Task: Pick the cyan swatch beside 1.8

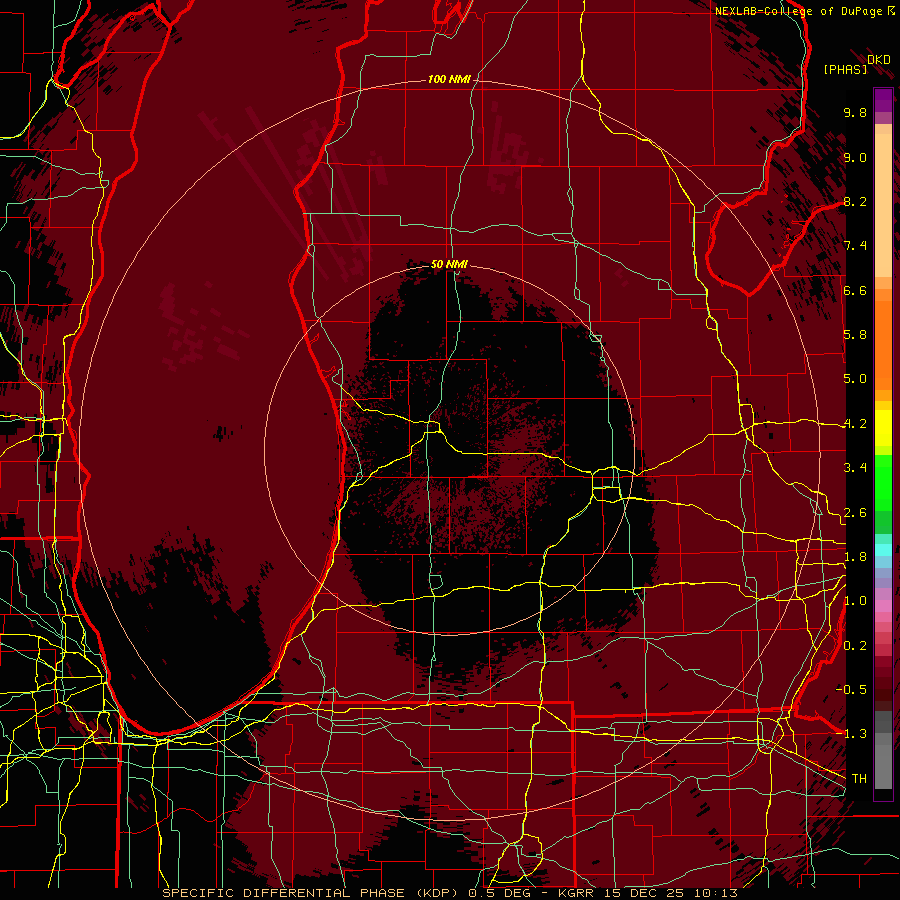Action: [x=883, y=550]
